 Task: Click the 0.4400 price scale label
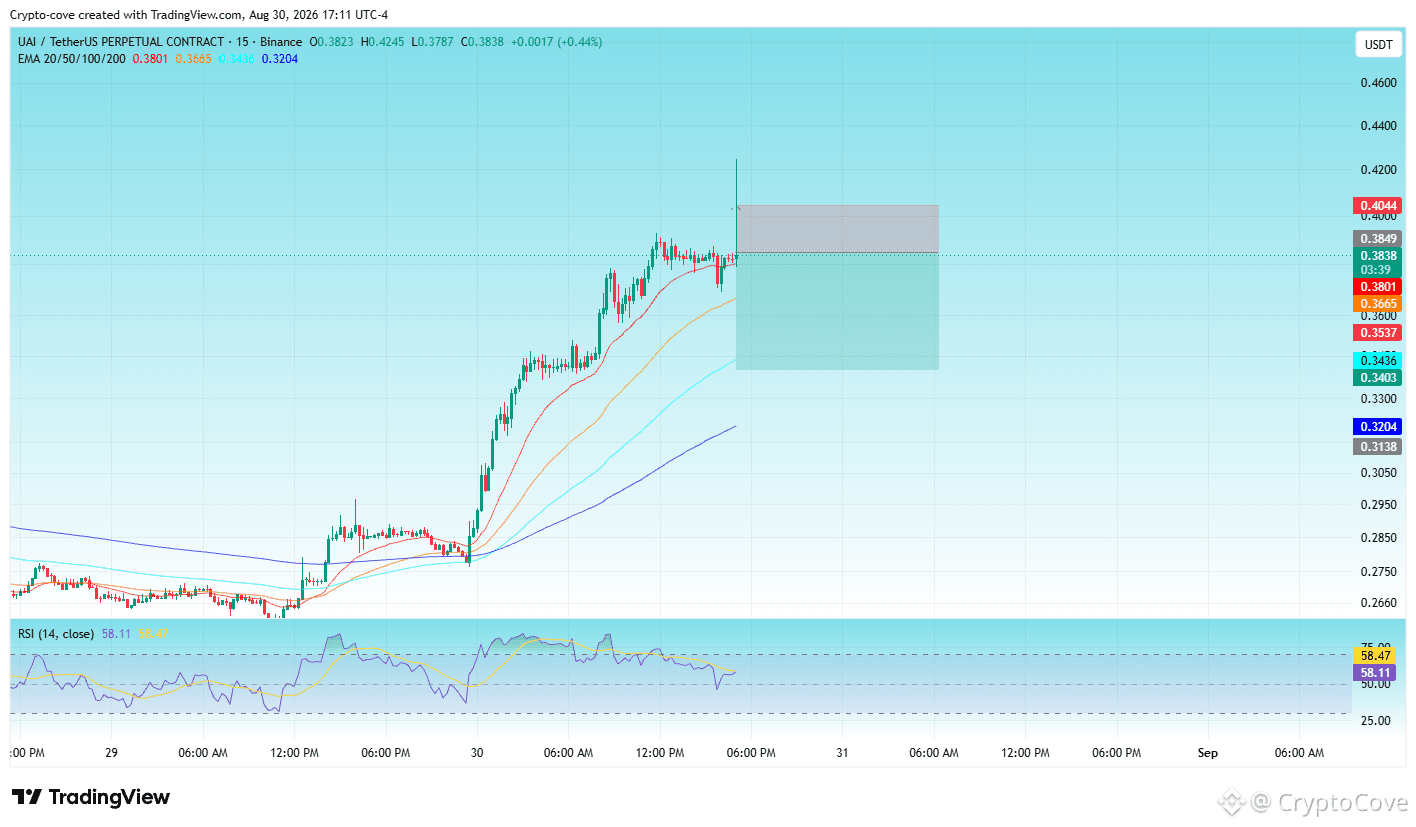[x=1379, y=126]
